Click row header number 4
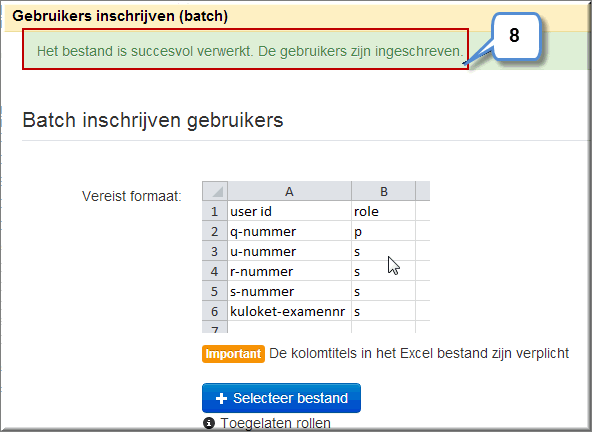Viewport: 592px width, 432px height. click(215, 272)
